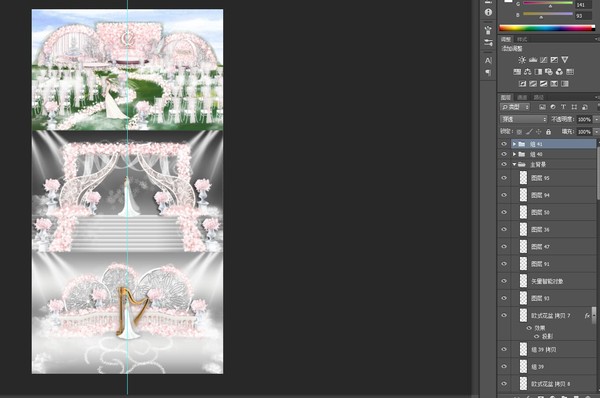Add a Curves adjustment

coord(543,60)
